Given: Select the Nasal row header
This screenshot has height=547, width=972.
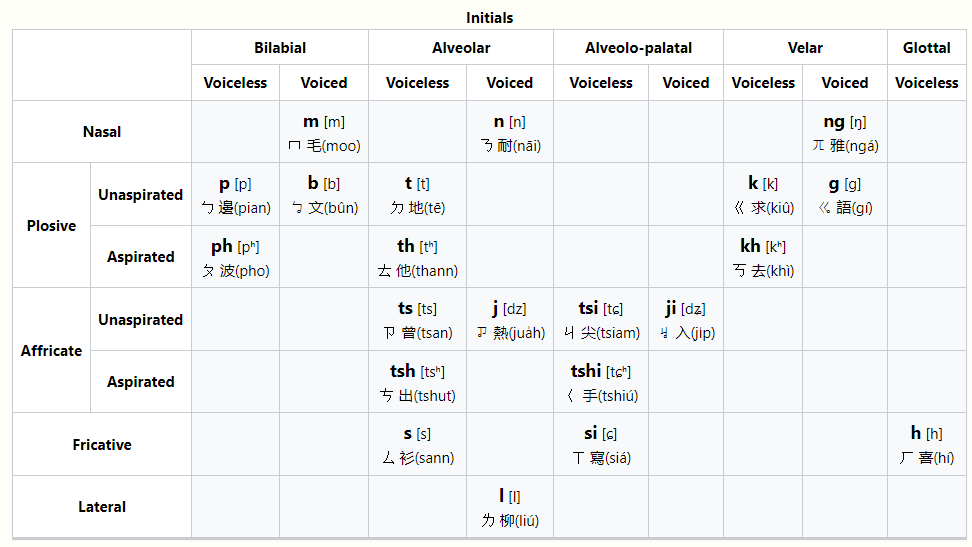Looking at the screenshot, I should click(102, 132).
